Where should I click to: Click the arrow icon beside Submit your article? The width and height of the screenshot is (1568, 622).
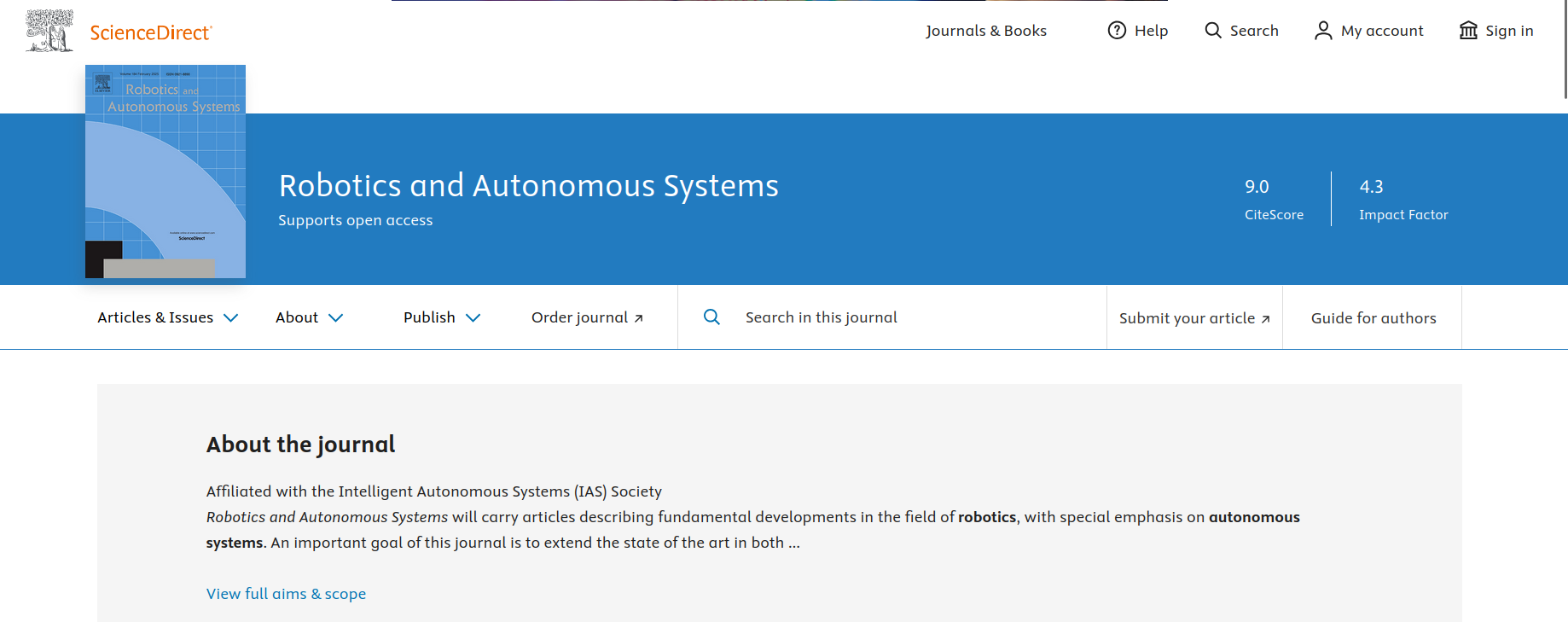[1266, 319]
